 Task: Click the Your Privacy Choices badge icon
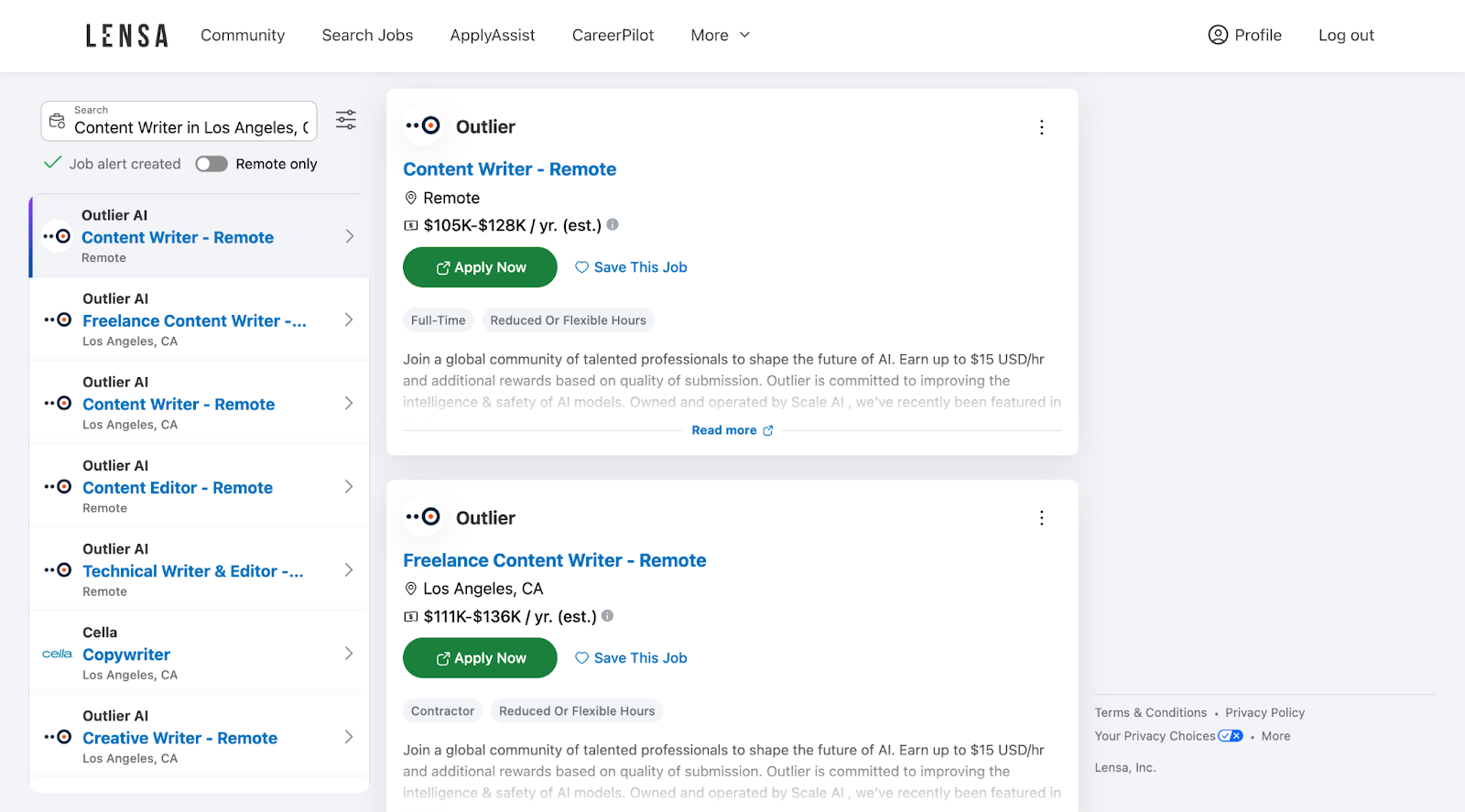click(x=1230, y=736)
